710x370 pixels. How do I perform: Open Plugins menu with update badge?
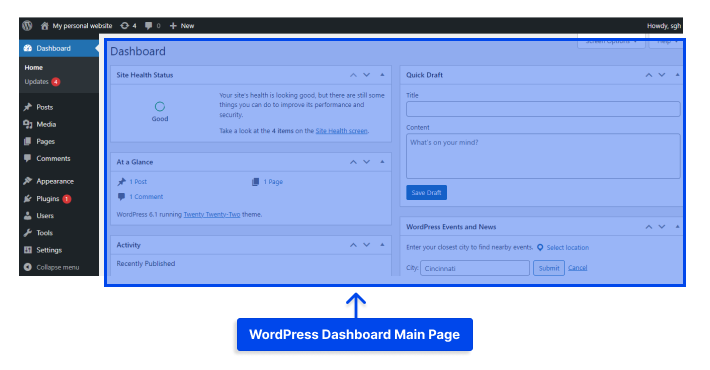48,198
